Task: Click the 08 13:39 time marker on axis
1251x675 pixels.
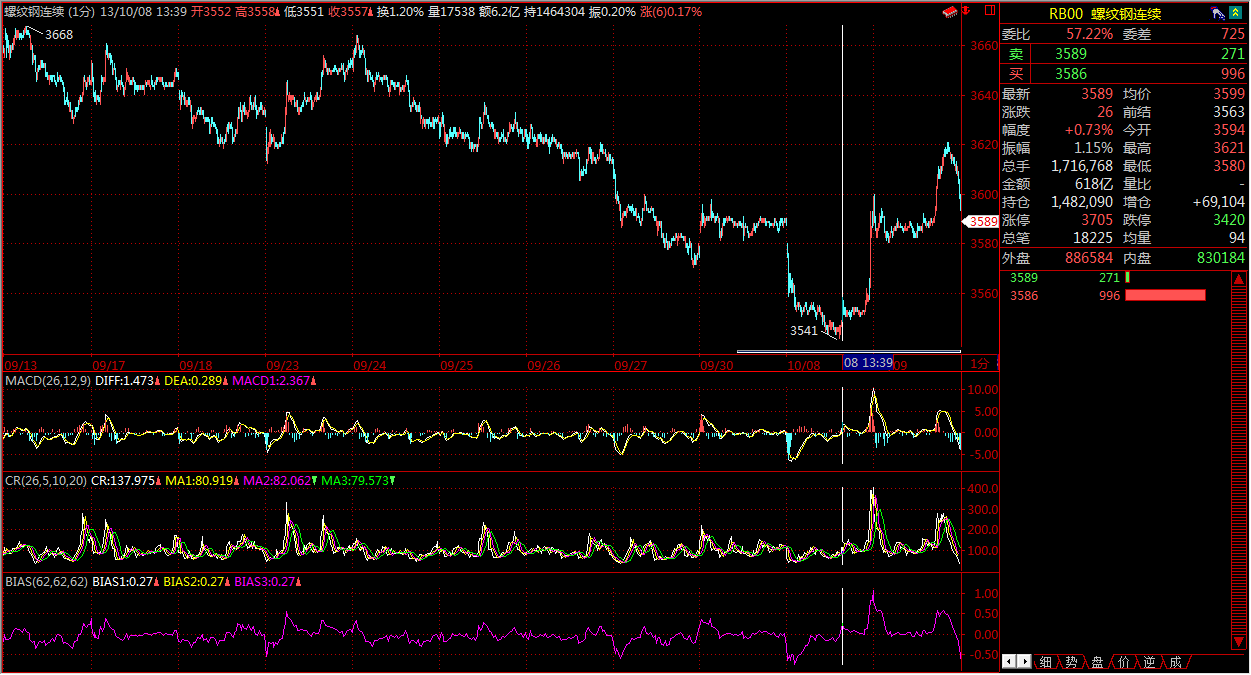Action: [x=867, y=362]
